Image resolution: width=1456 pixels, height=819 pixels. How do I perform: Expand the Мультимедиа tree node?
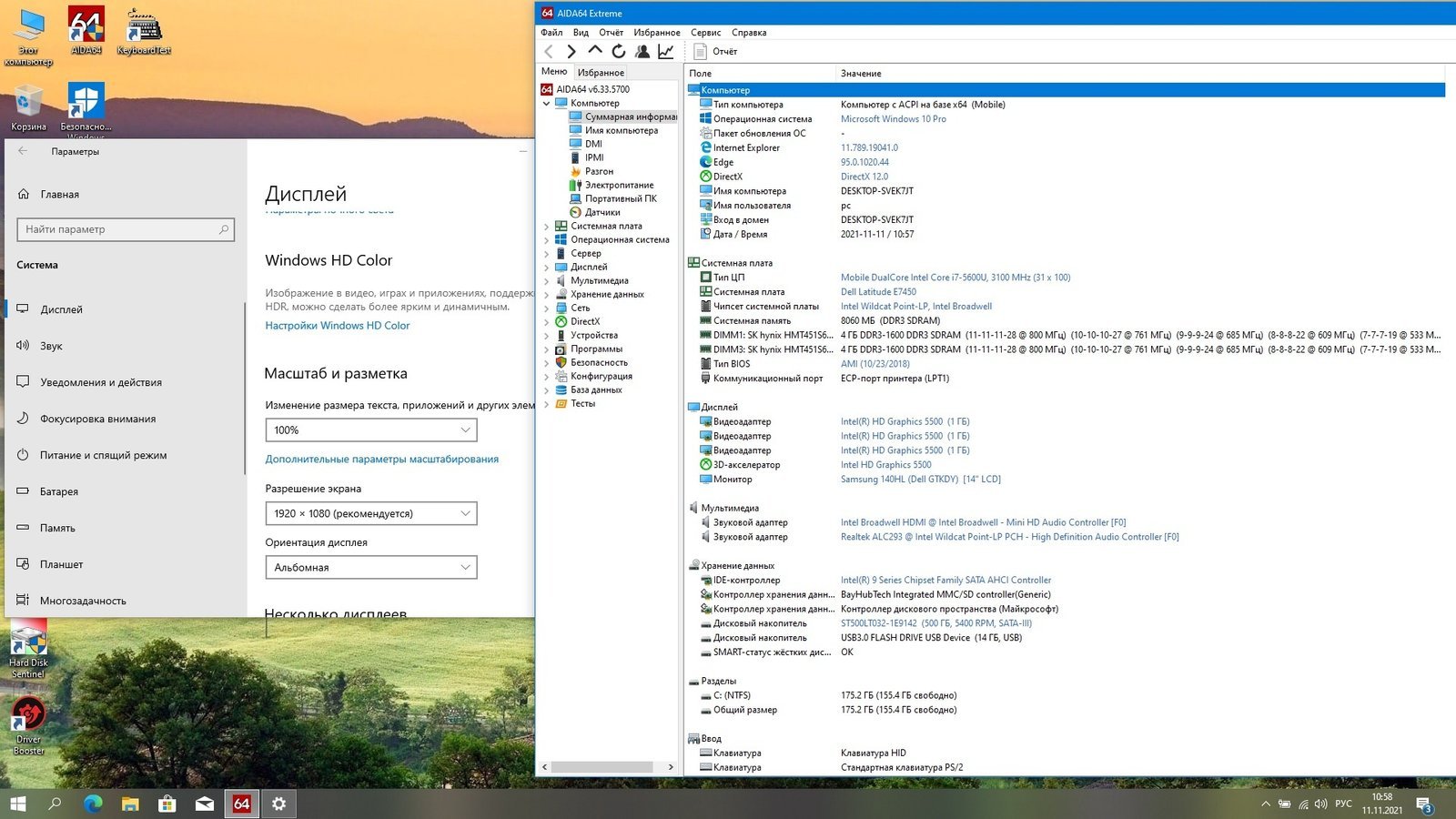coord(547,280)
